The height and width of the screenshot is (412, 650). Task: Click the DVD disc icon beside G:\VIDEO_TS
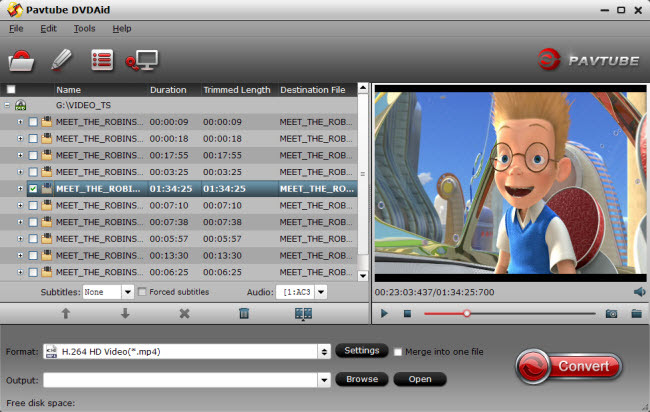coord(20,105)
